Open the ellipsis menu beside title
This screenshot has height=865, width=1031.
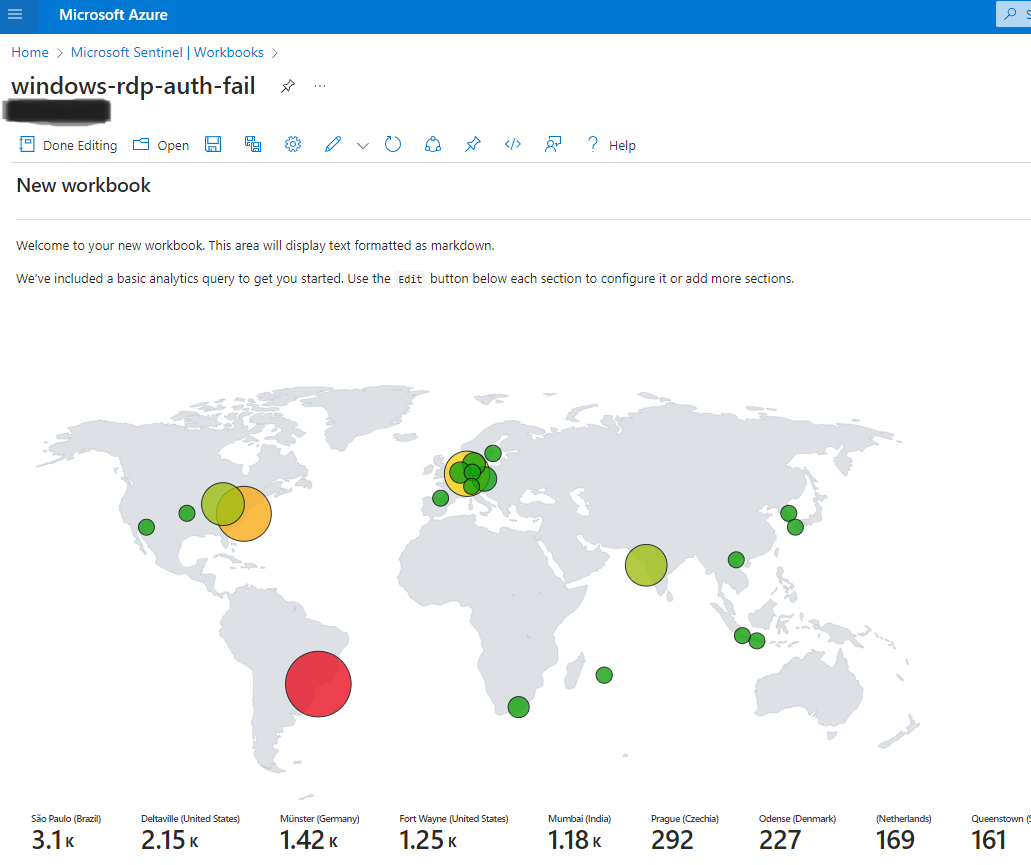tap(320, 86)
